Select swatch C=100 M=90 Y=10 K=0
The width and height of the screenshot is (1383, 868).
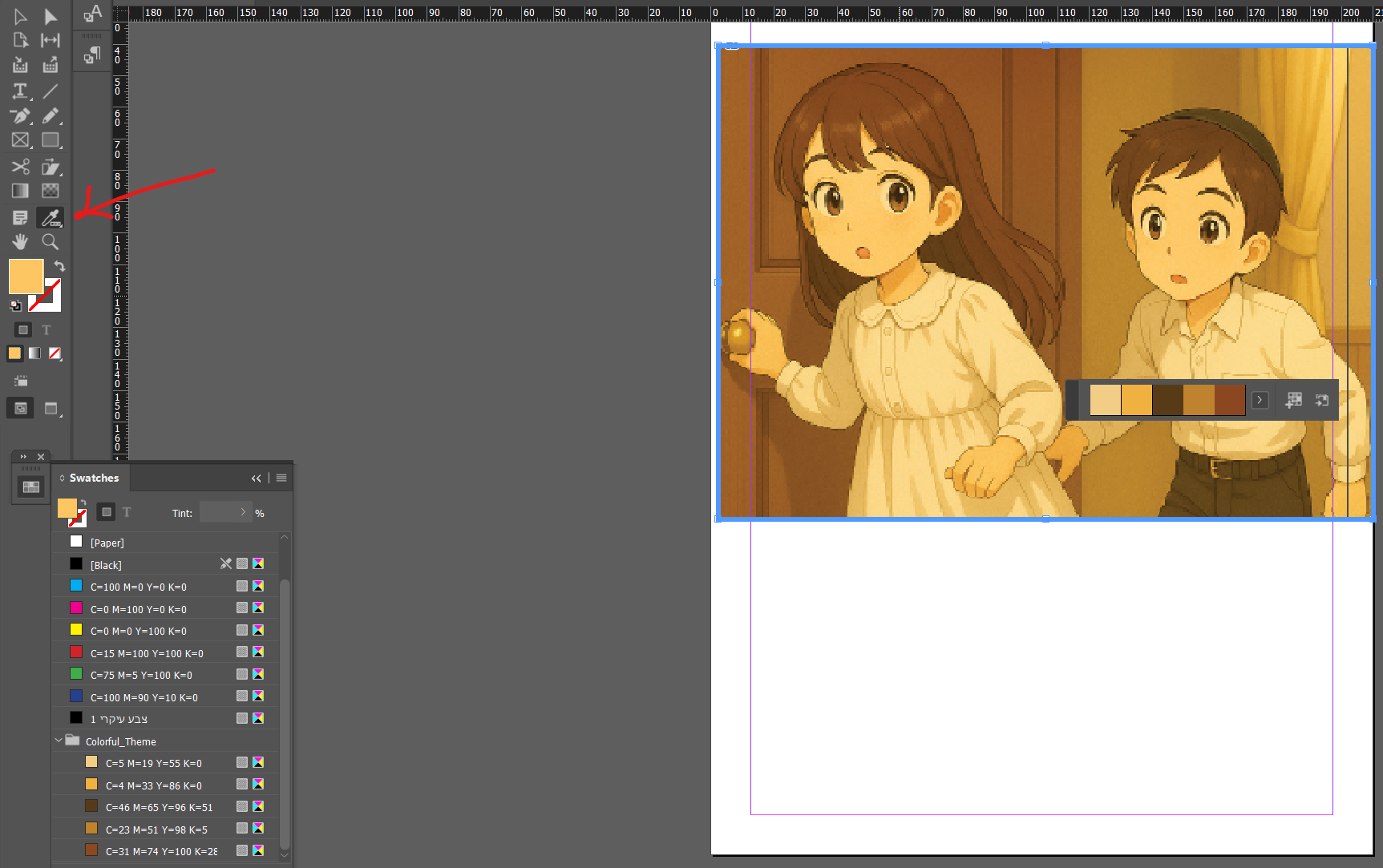pos(144,697)
